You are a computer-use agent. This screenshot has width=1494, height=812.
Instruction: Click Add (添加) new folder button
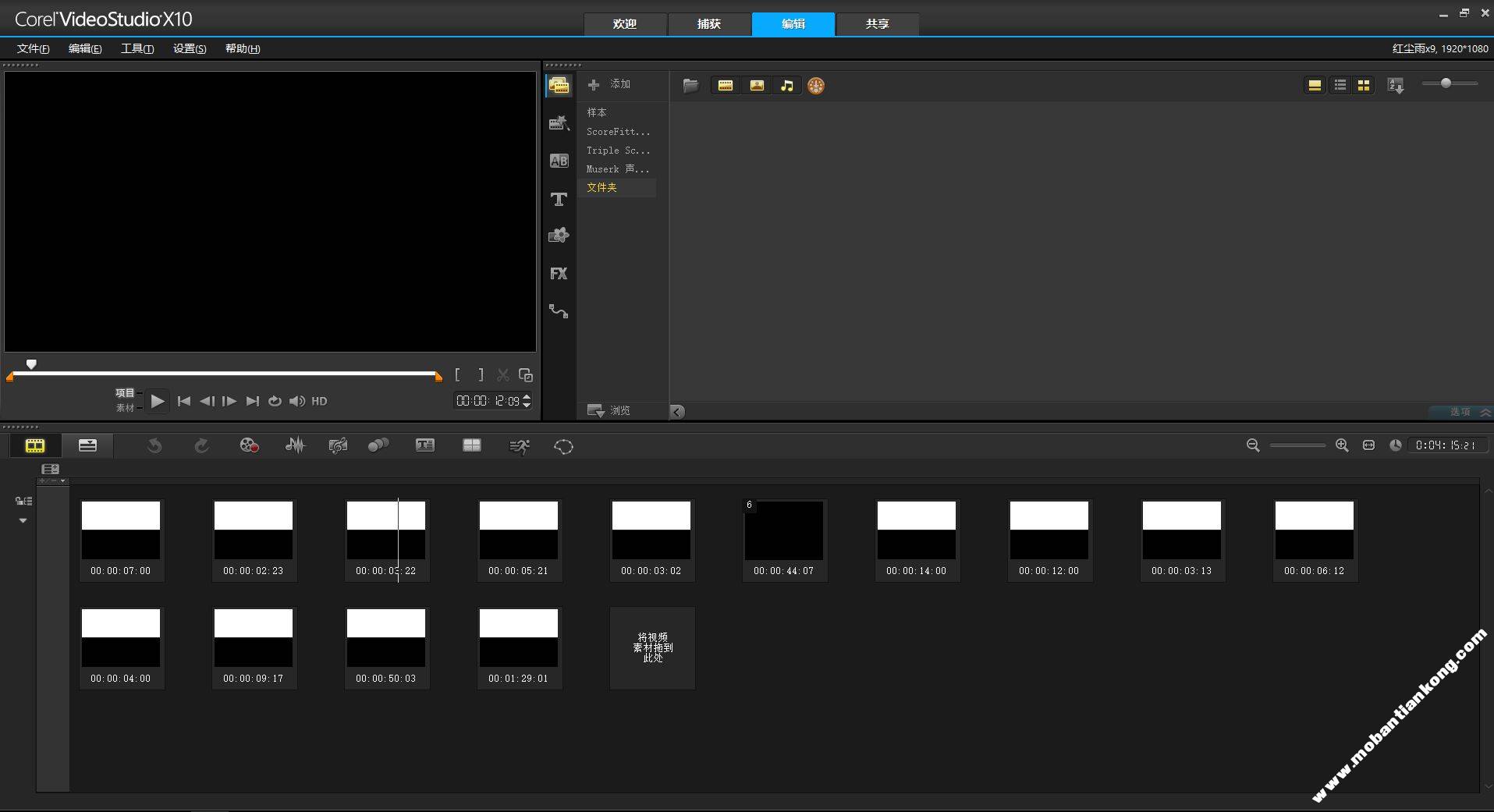click(609, 84)
